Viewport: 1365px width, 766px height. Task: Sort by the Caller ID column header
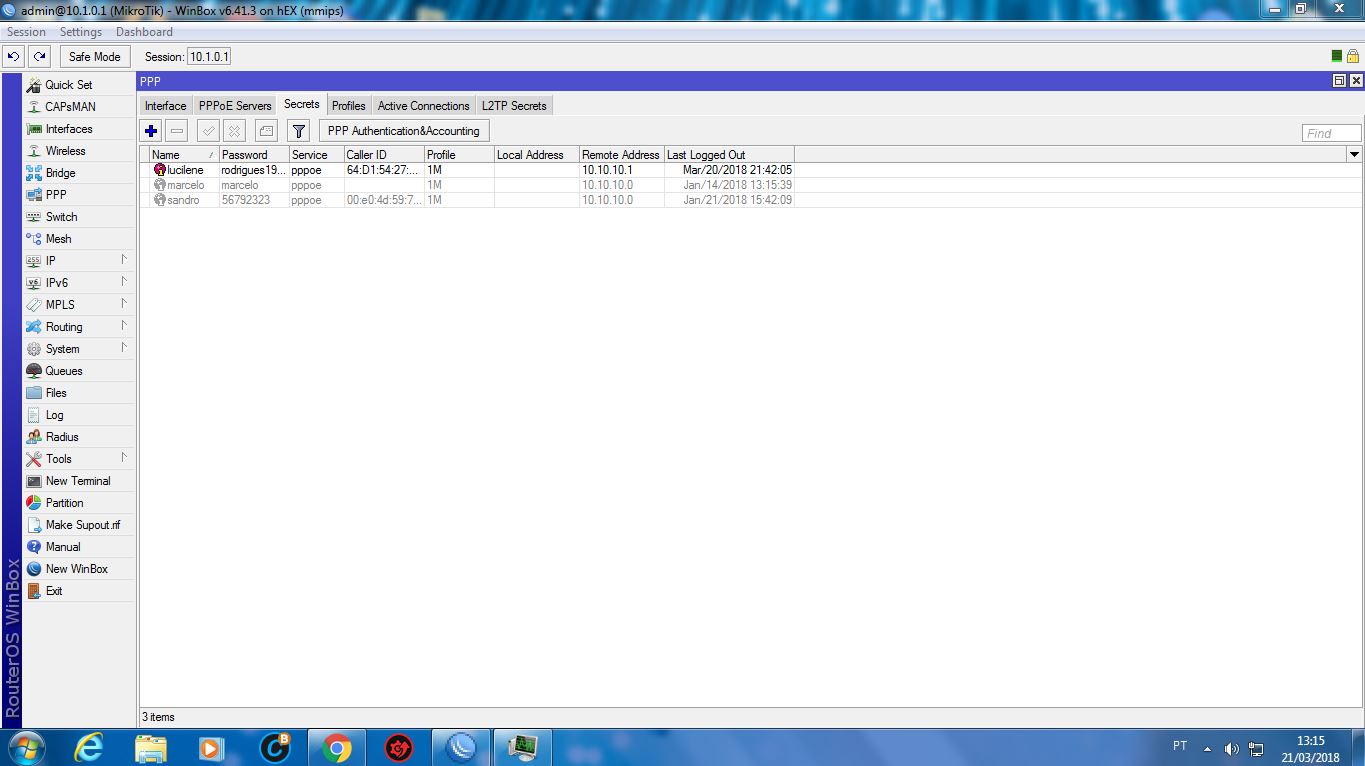coord(384,155)
